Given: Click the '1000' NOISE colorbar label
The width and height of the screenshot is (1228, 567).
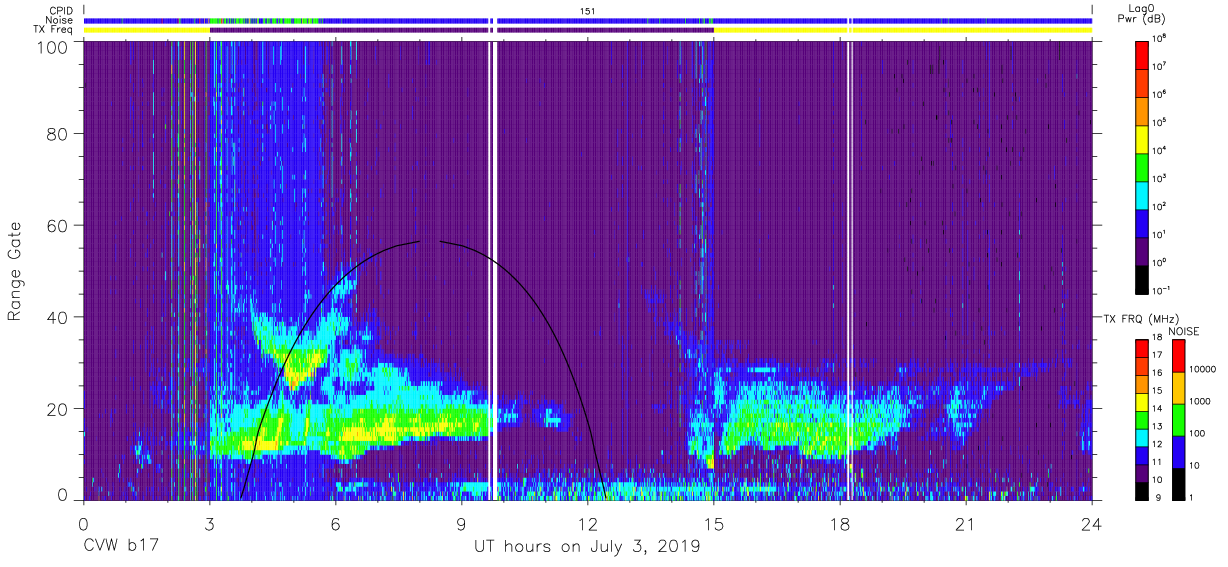Looking at the screenshot, I should [x=1199, y=400].
